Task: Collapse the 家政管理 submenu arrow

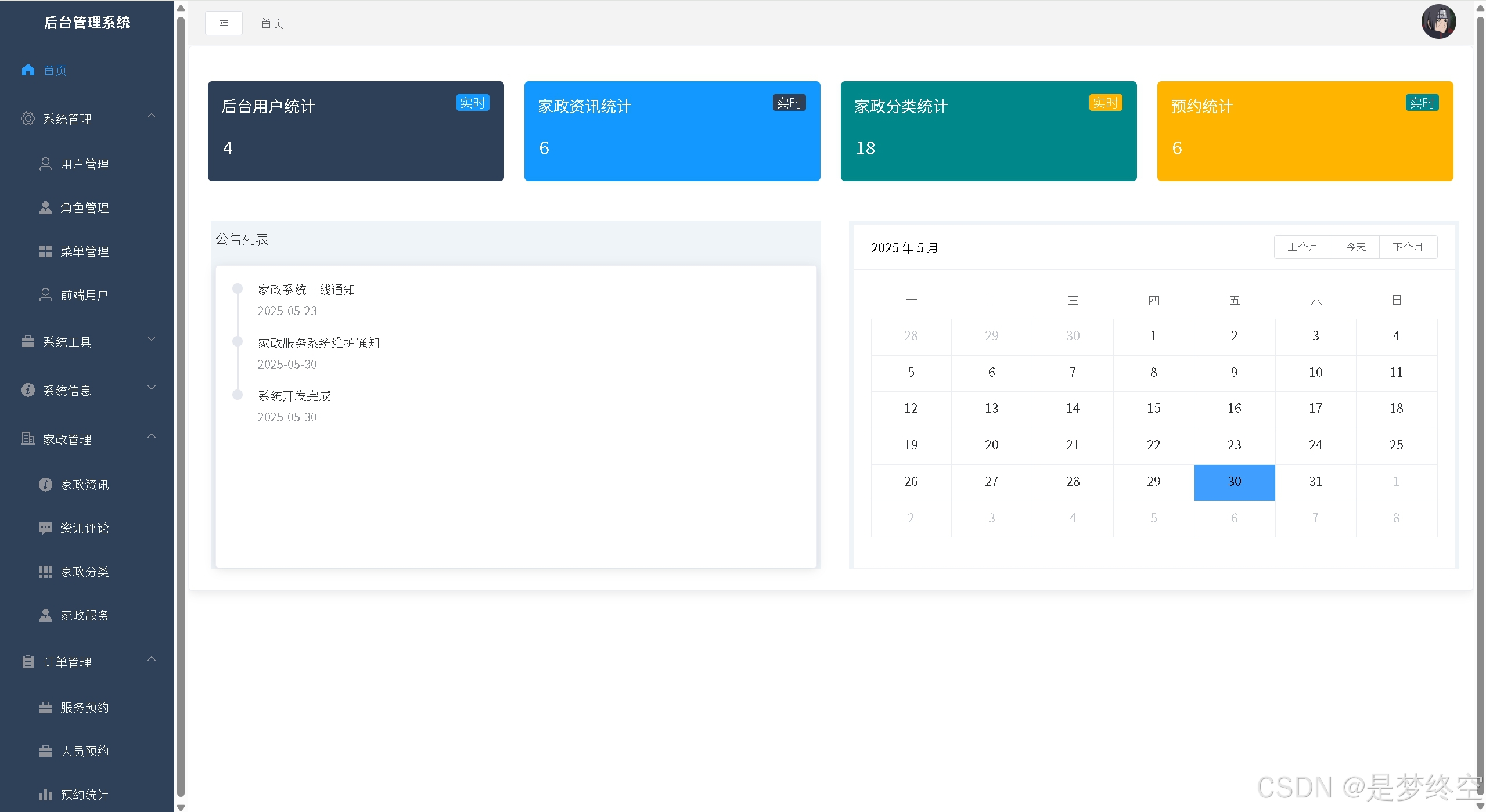Action: pyautogui.click(x=152, y=436)
